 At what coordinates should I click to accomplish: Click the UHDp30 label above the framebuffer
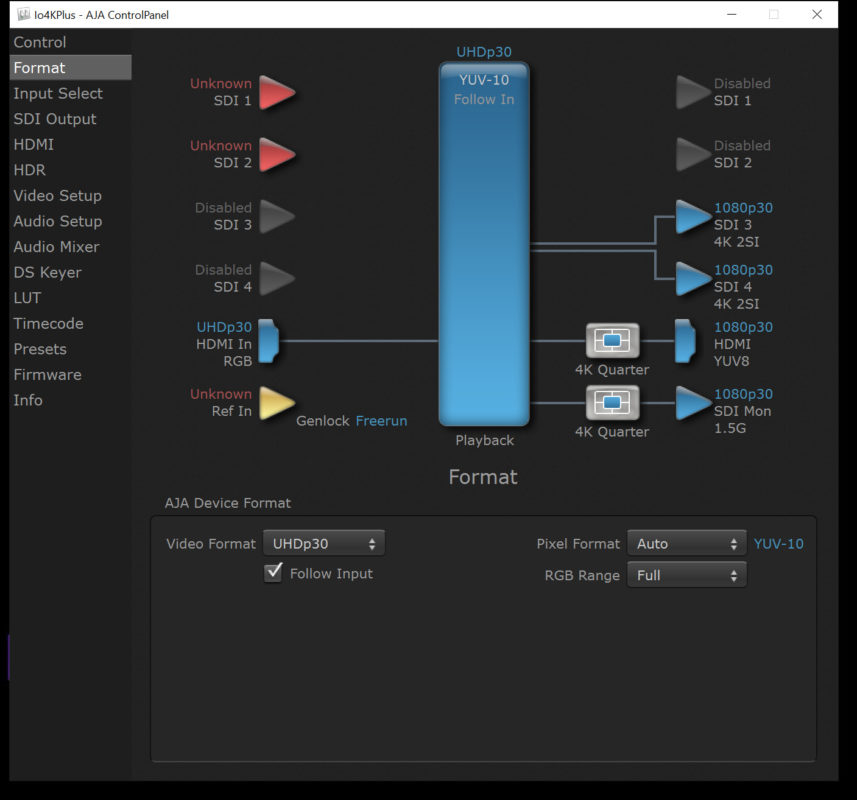point(484,52)
